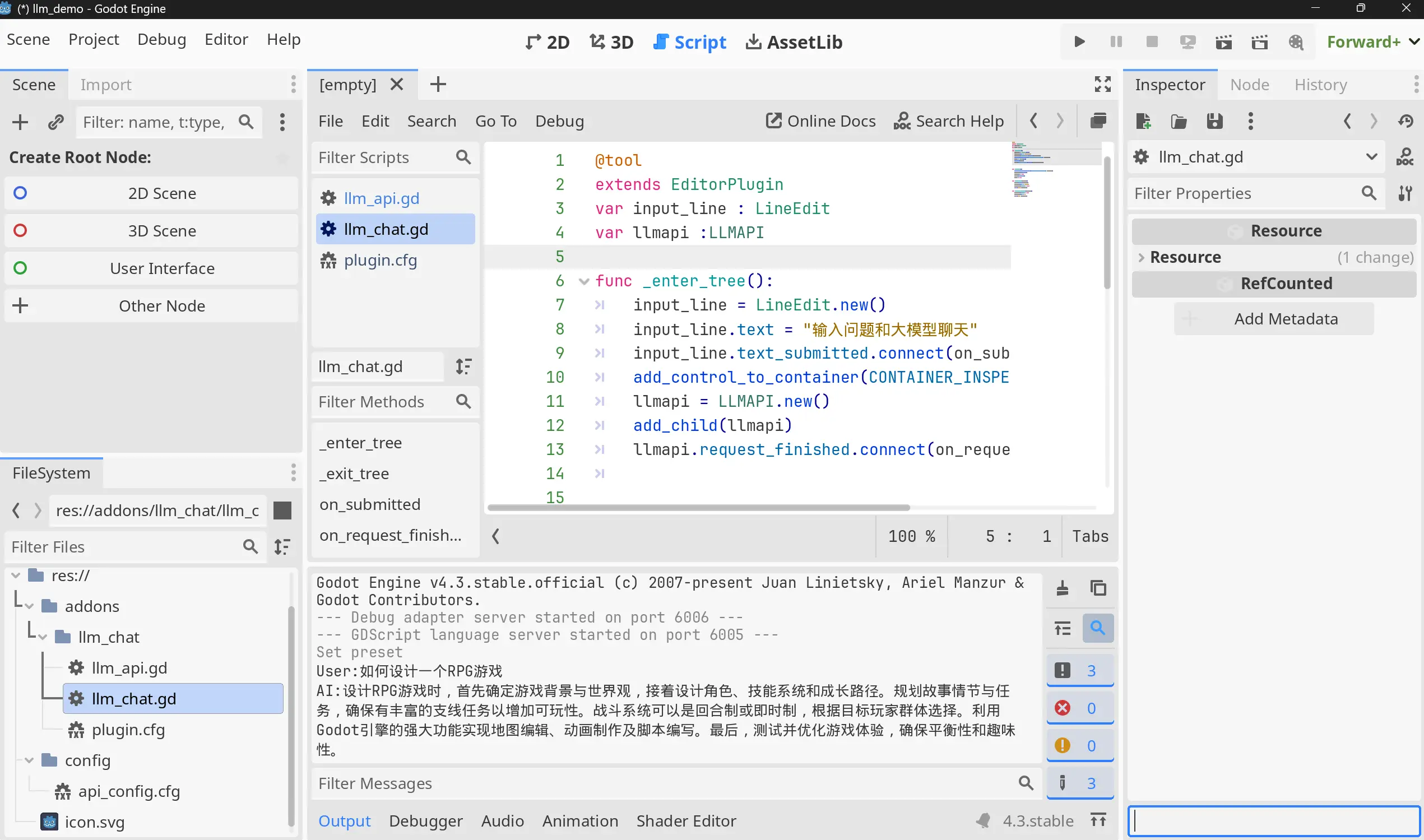Open the llm_chat.gd object selector dropdown
This screenshot has width=1424, height=840.
point(1256,157)
